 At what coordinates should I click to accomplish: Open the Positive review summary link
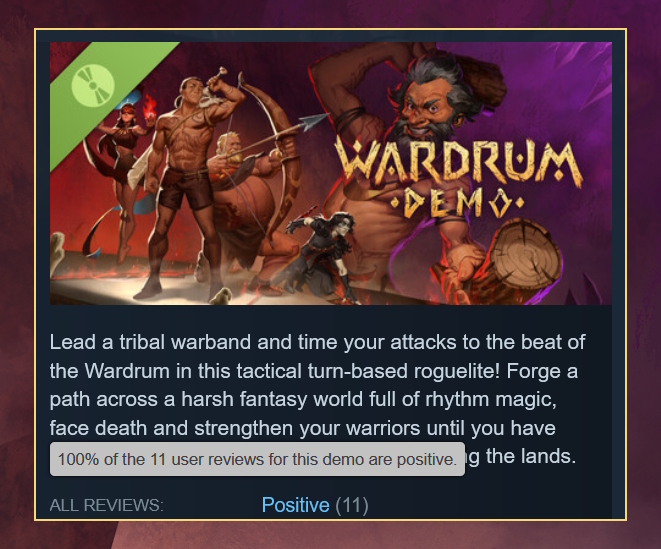[x=296, y=505]
